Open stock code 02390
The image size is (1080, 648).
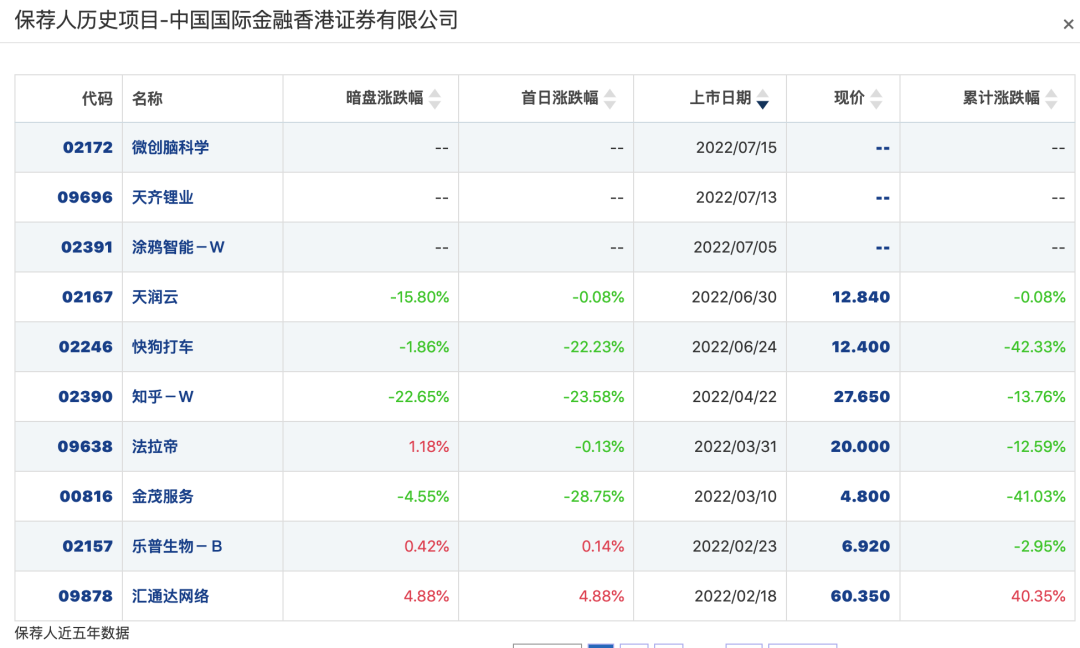[x=85, y=397]
